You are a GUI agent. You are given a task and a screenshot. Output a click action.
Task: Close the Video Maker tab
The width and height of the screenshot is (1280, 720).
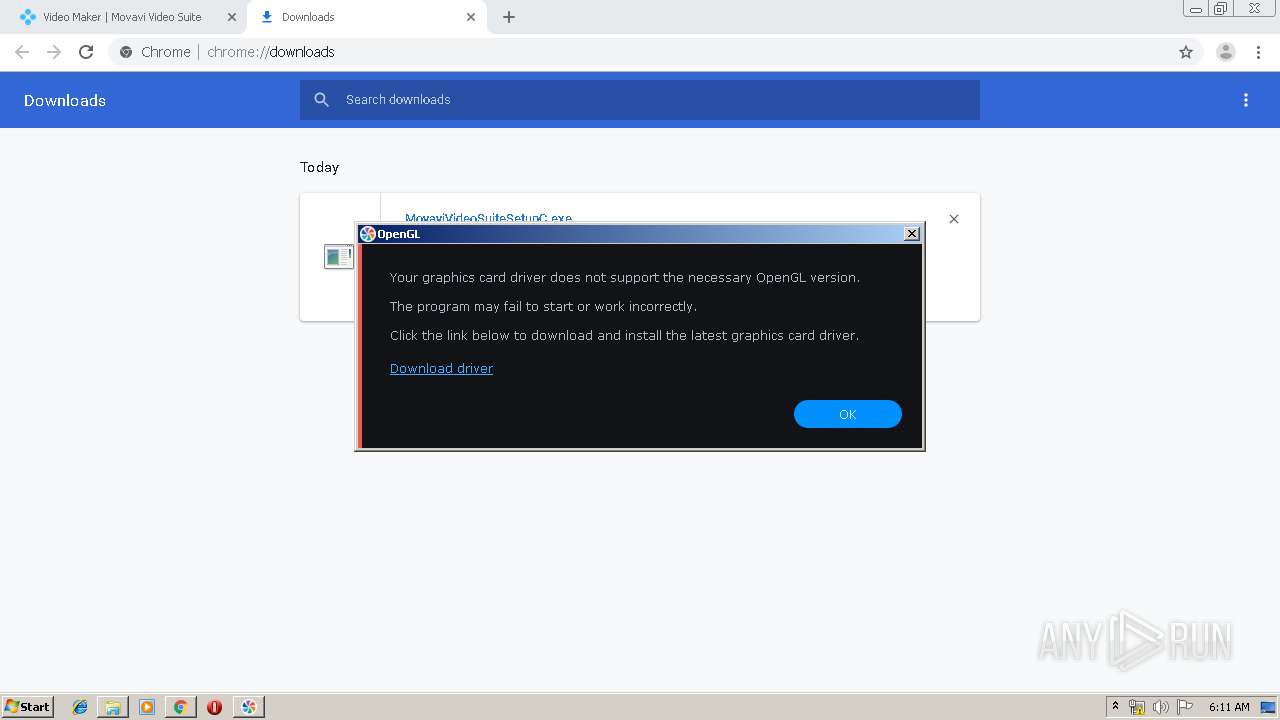(232, 17)
